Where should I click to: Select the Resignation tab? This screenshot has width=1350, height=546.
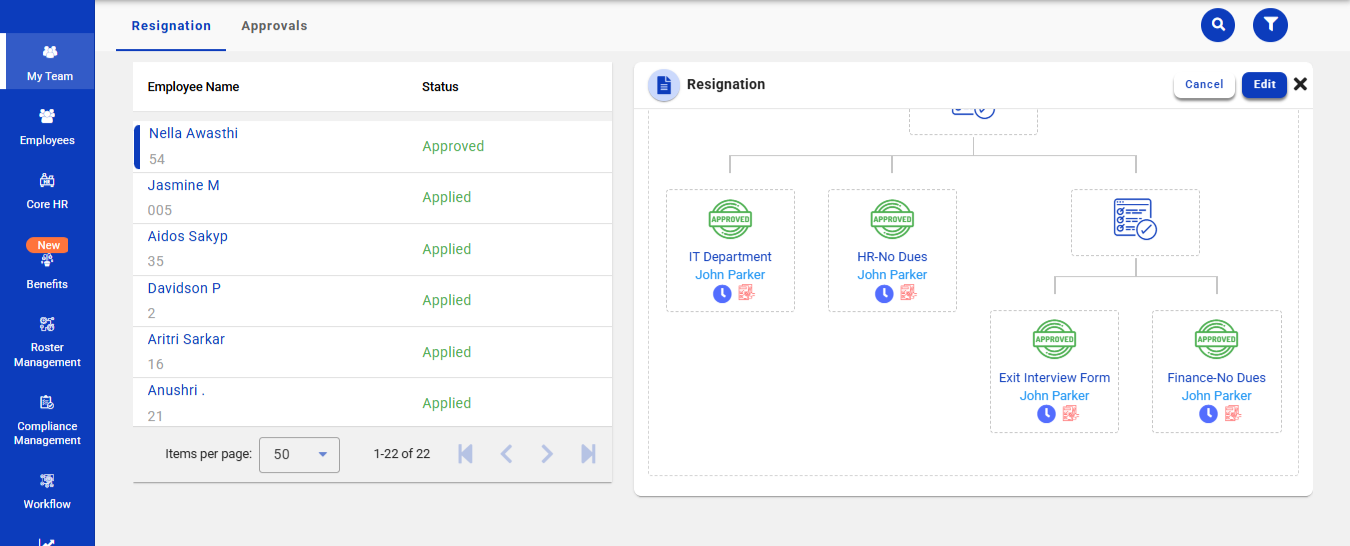171,26
